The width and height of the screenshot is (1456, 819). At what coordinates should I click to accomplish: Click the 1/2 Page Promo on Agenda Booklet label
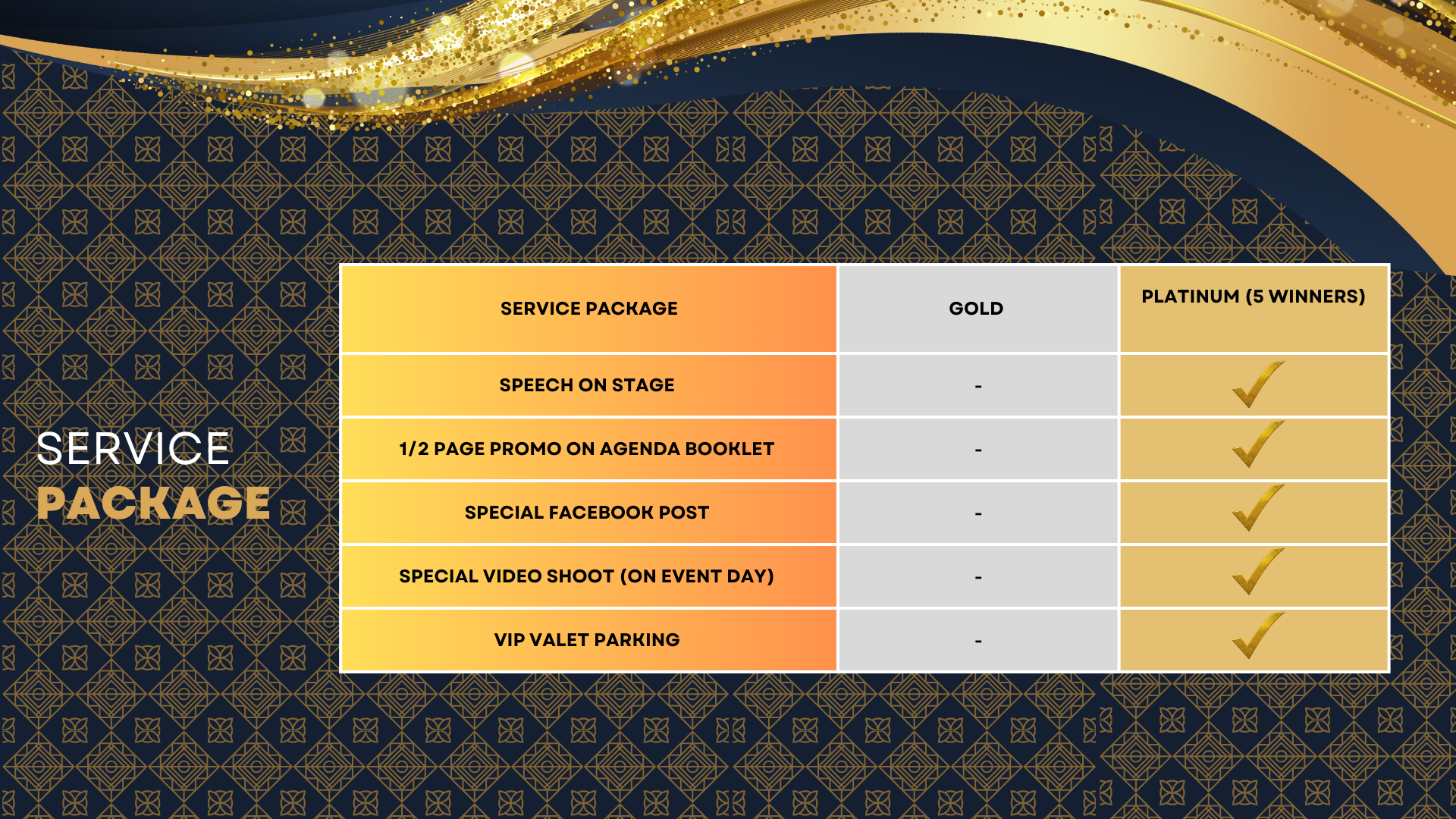[587, 449]
